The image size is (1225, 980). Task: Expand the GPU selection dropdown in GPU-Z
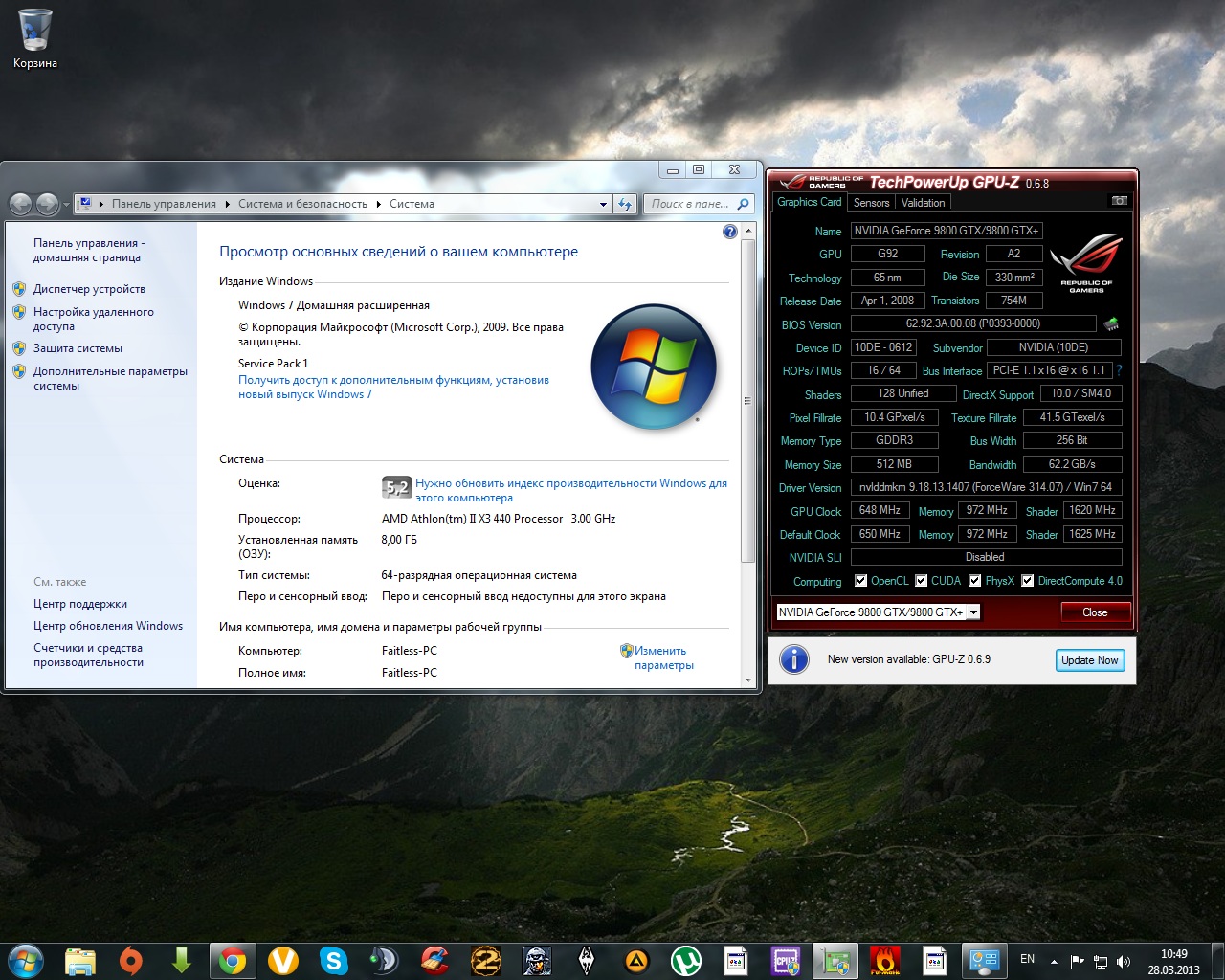[x=973, y=612]
